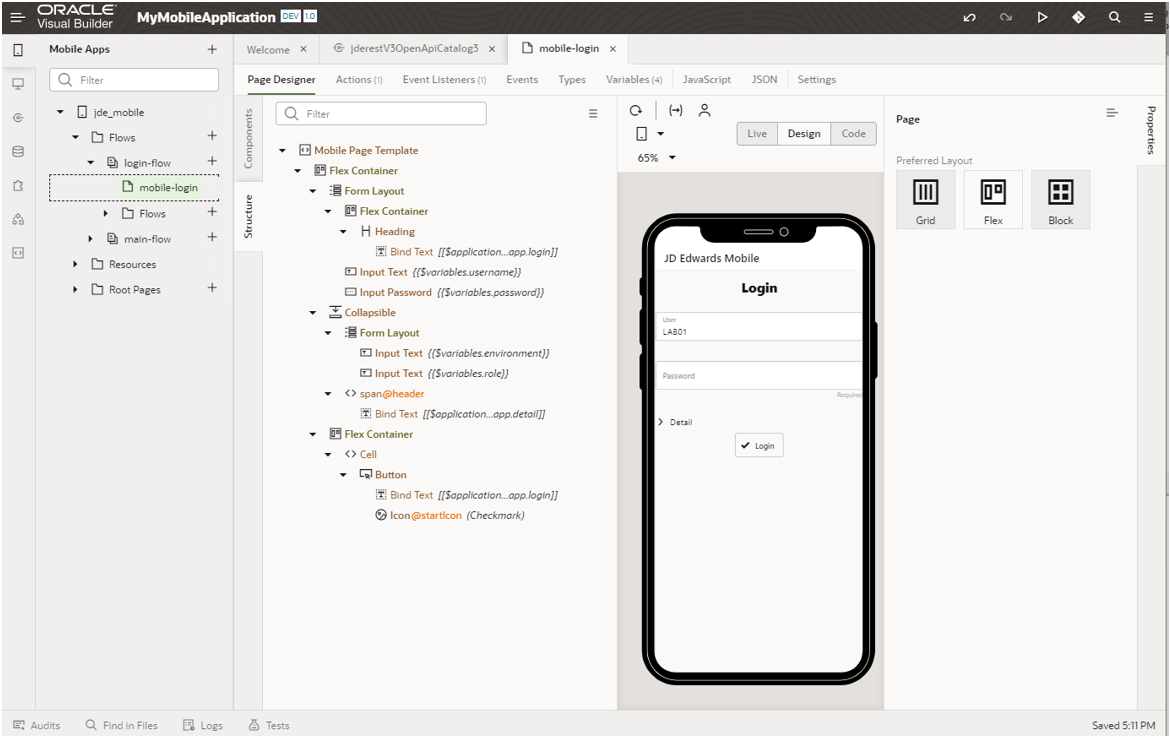
Task: Select Mobile Apps icon in left navigator
Action: pyautogui.click(x=18, y=49)
